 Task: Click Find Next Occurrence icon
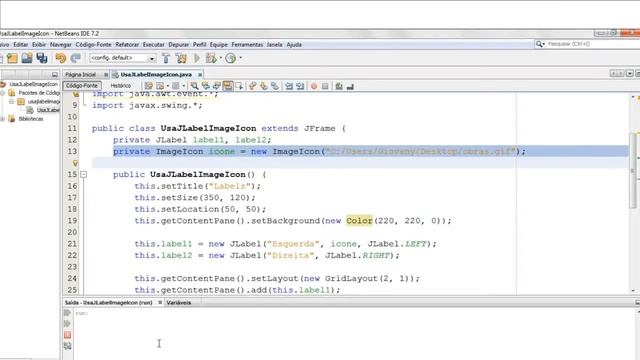[x=217, y=86]
